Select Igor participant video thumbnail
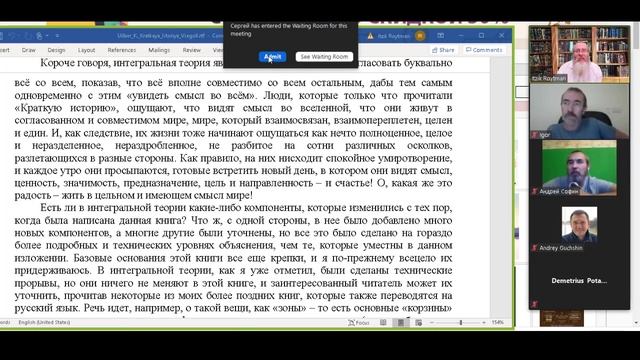The height and width of the screenshot is (360, 640). pyautogui.click(x=579, y=111)
